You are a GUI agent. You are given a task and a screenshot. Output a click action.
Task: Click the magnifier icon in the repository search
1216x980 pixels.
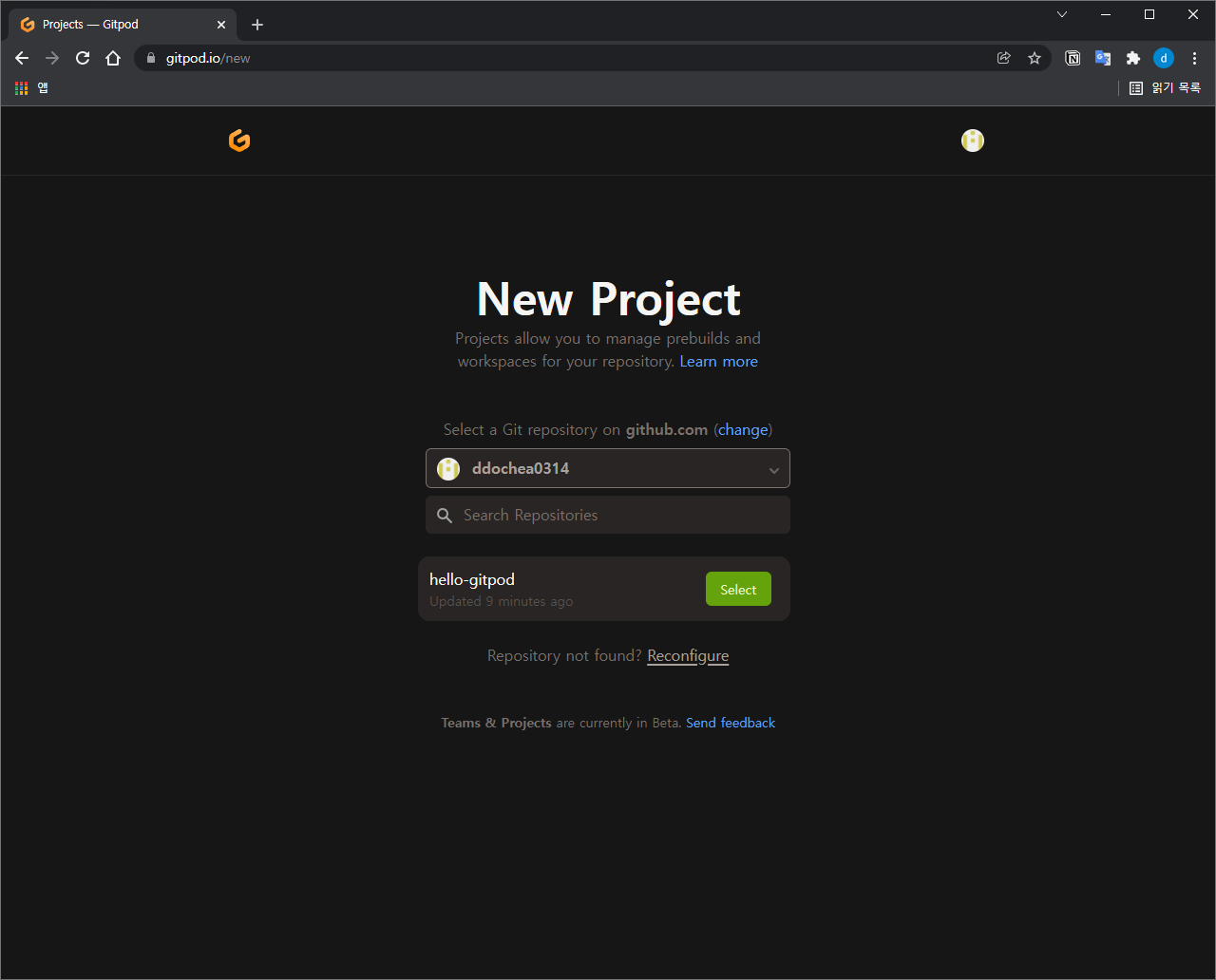point(445,516)
